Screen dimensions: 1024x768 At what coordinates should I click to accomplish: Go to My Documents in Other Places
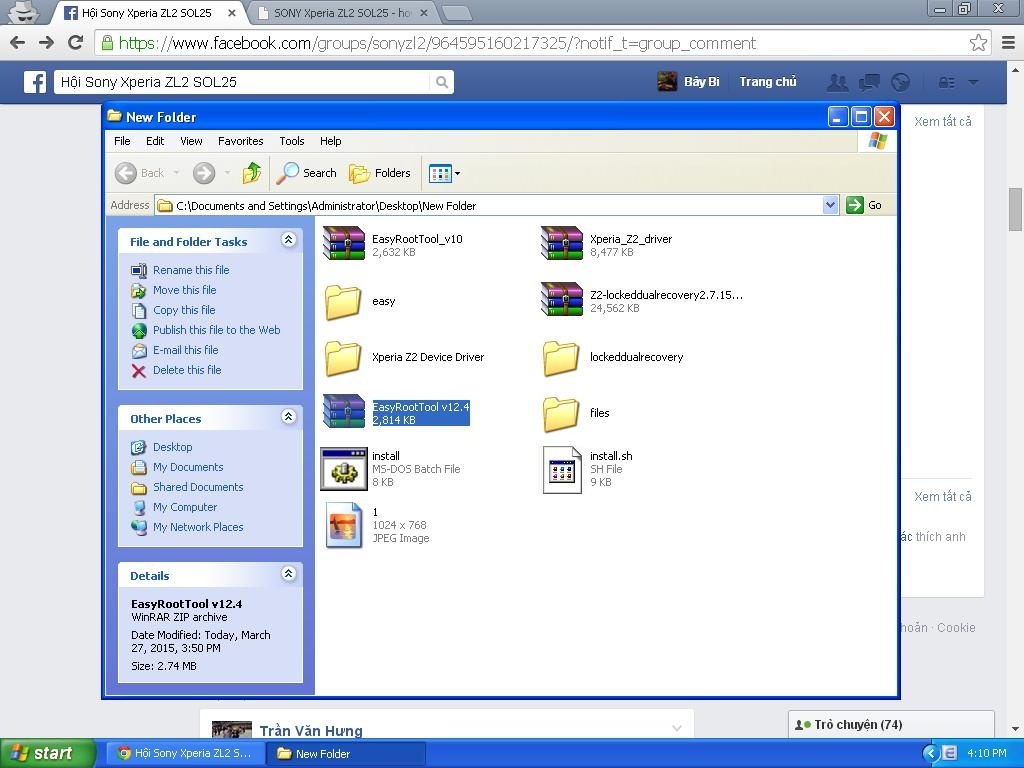point(188,467)
